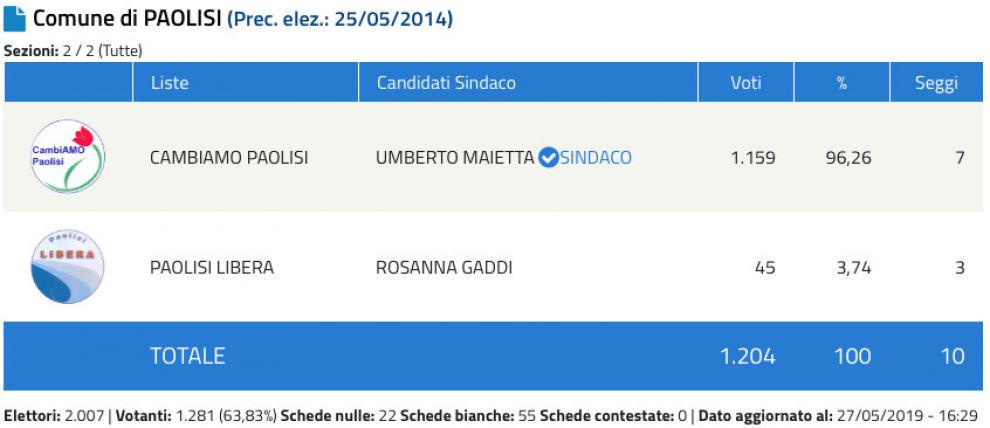
Task: Click the Voti column header
Action: [x=746, y=82]
